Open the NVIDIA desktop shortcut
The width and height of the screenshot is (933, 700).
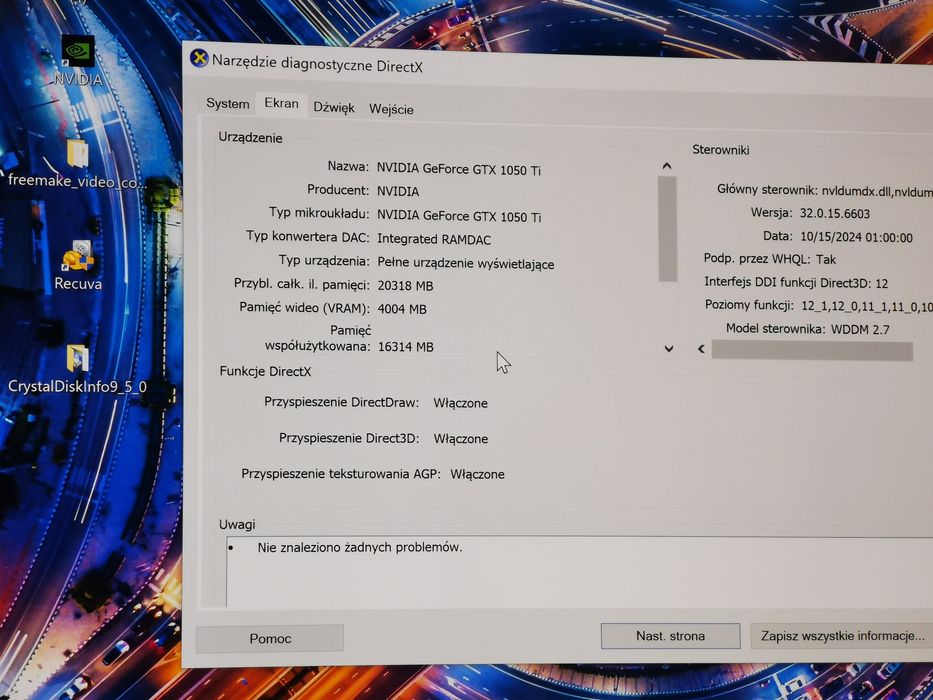(78, 60)
